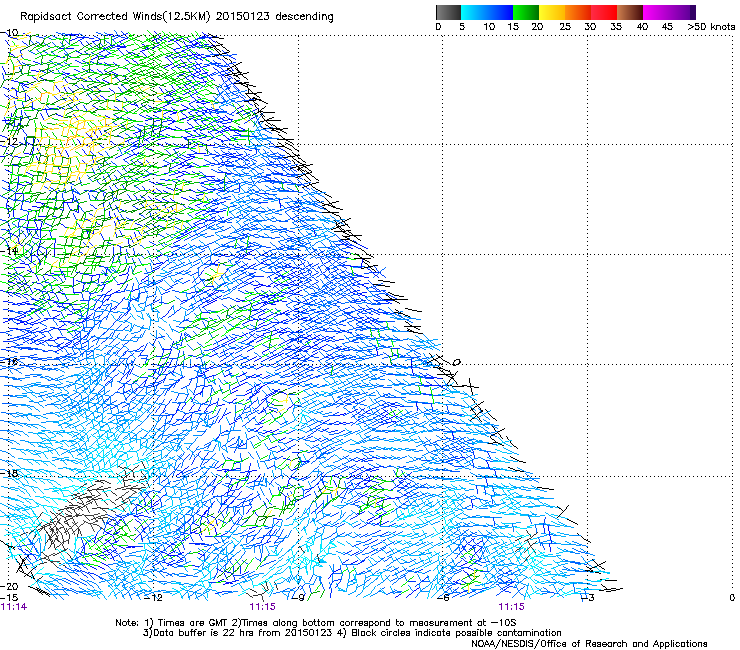Click the '-3' longitude label on the bottom axis
The image size is (740, 650).
click(588, 598)
